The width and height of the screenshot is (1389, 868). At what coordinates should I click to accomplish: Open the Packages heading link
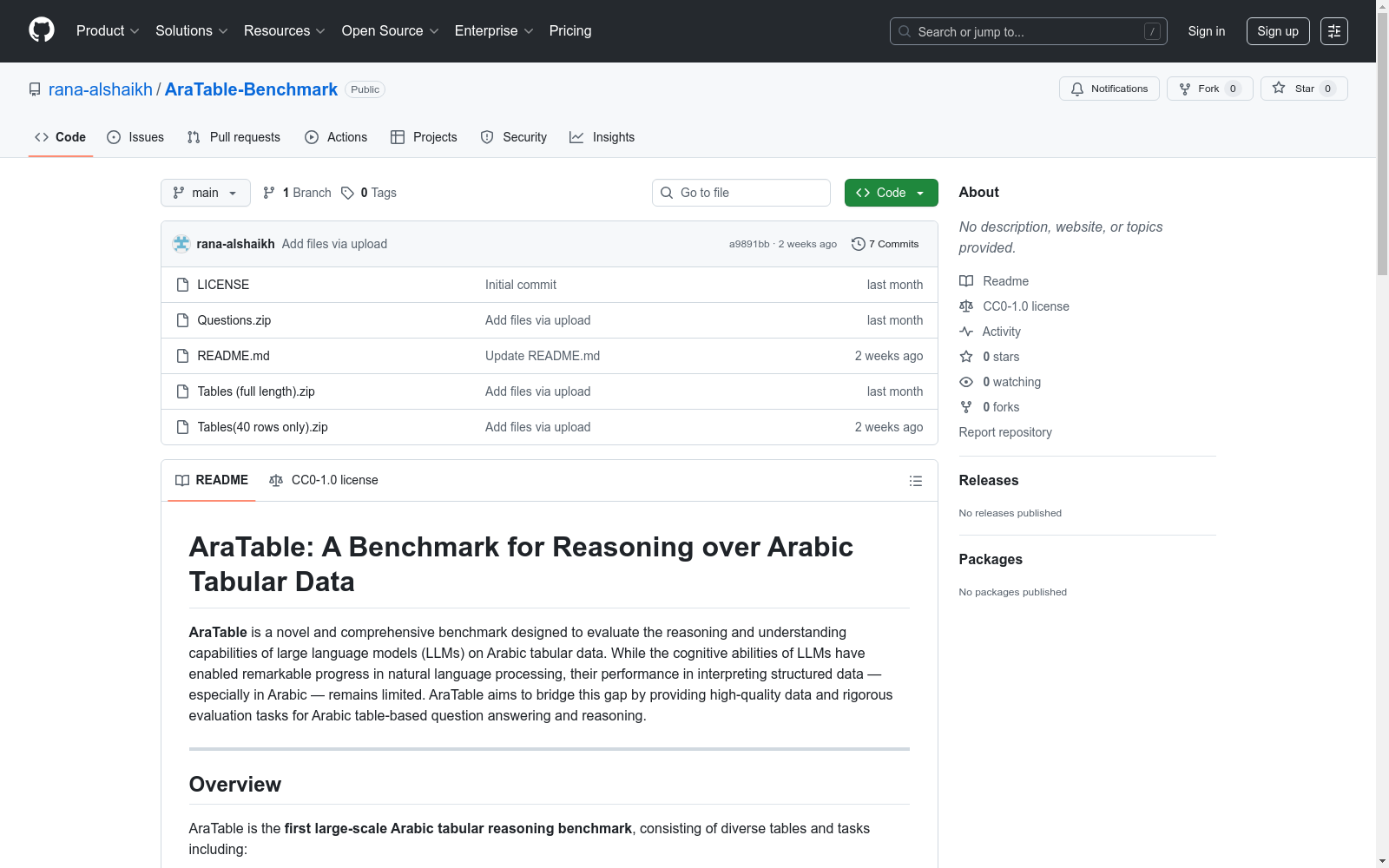pyautogui.click(x=991, y=559)
